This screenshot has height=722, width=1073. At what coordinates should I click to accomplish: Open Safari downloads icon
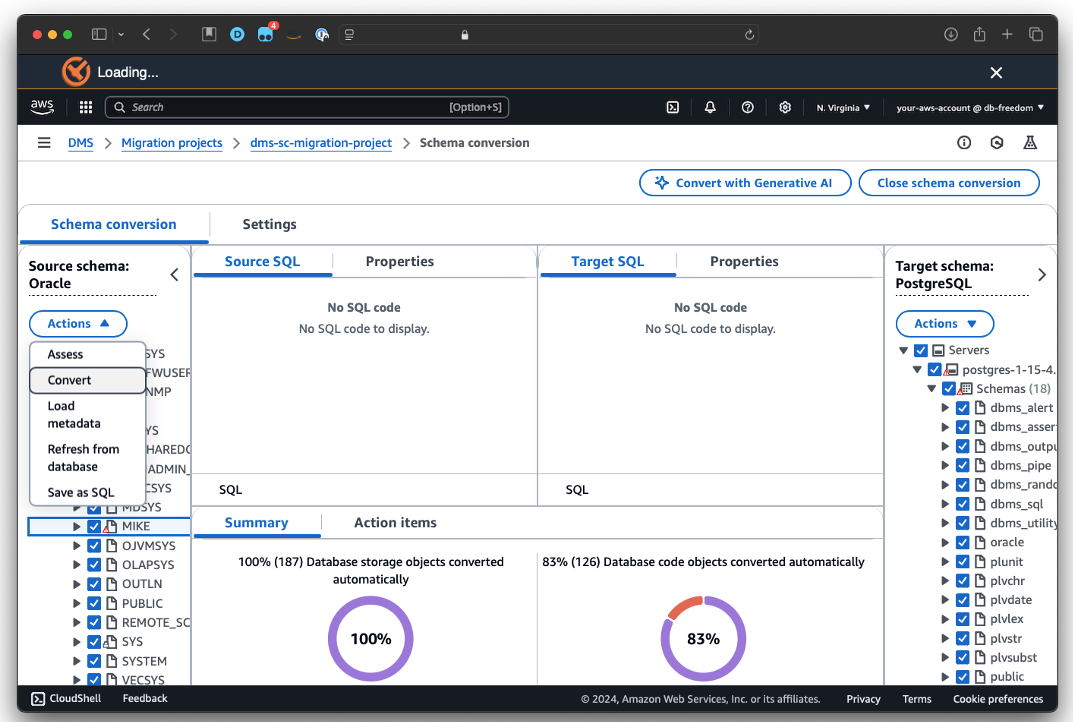click(951, 34)
